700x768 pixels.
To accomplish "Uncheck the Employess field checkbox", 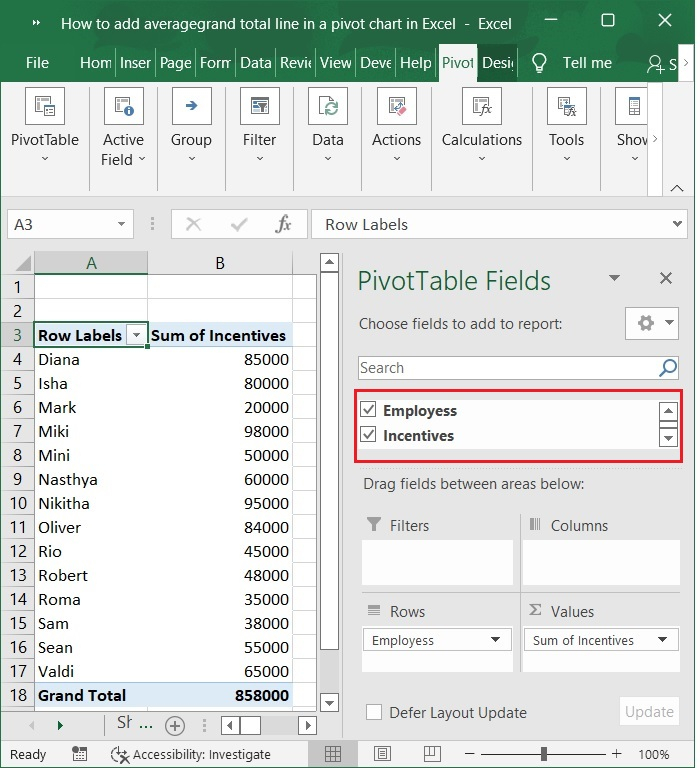I will pyautogui.click(x=368, y=409).
